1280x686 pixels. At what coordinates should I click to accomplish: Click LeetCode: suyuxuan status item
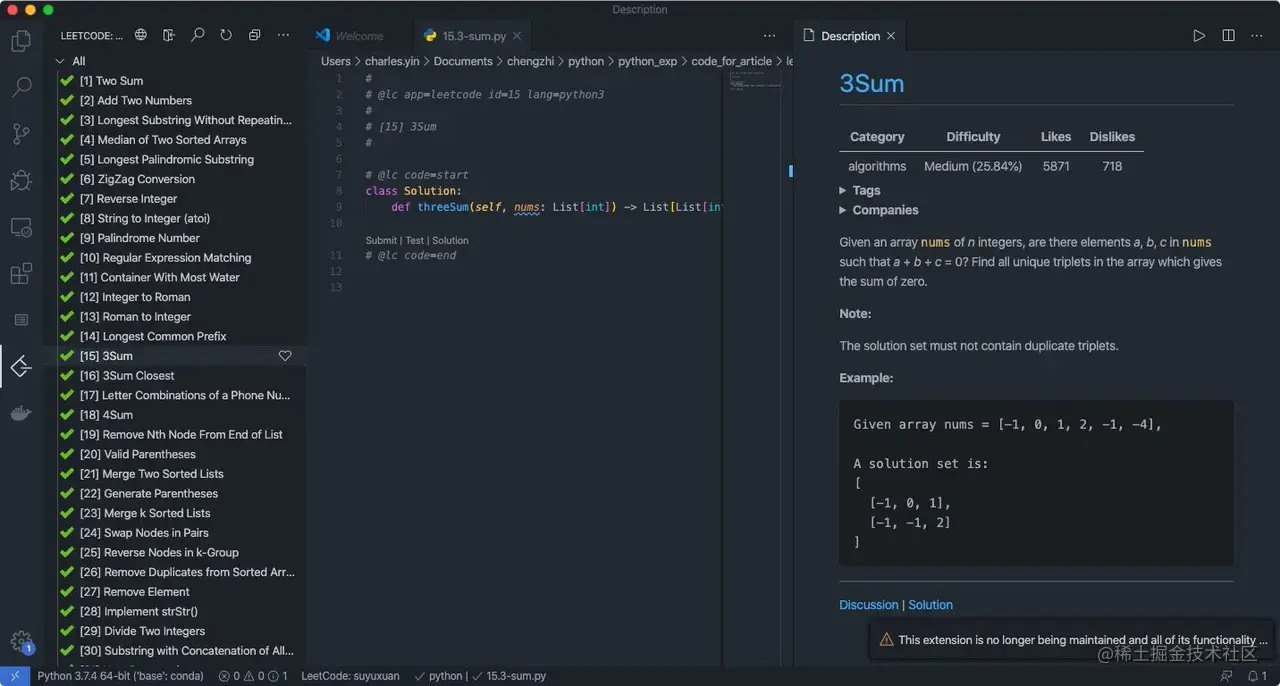pyautogui.click(x=350, y=676)
